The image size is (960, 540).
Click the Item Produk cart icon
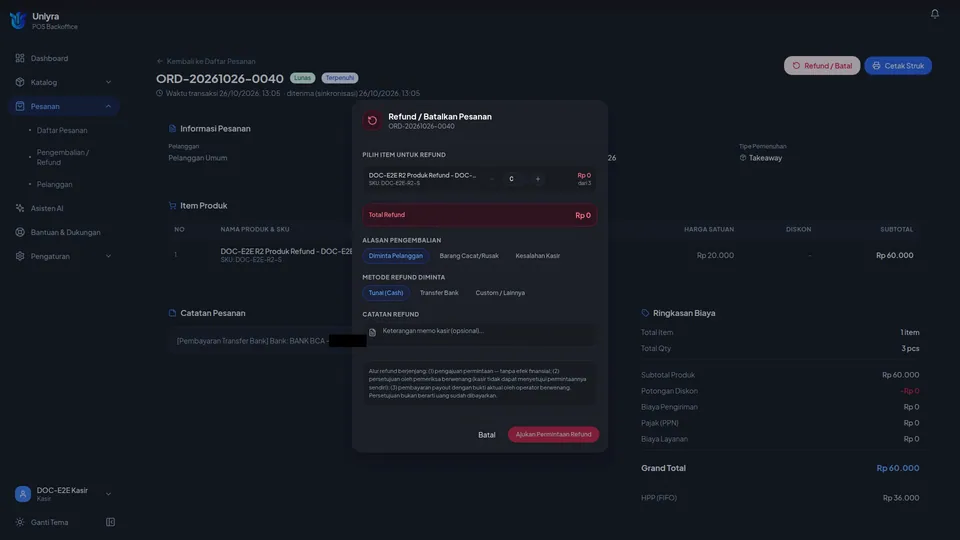click(172, 206)
